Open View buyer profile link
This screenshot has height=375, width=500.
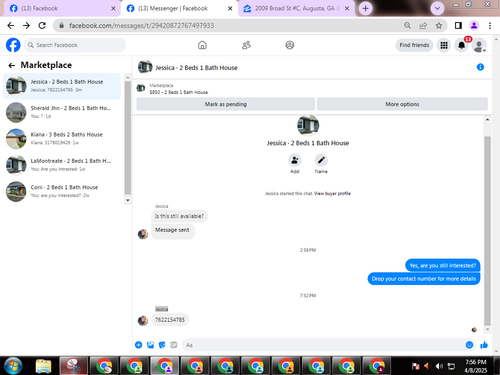[x=332, y=193]
